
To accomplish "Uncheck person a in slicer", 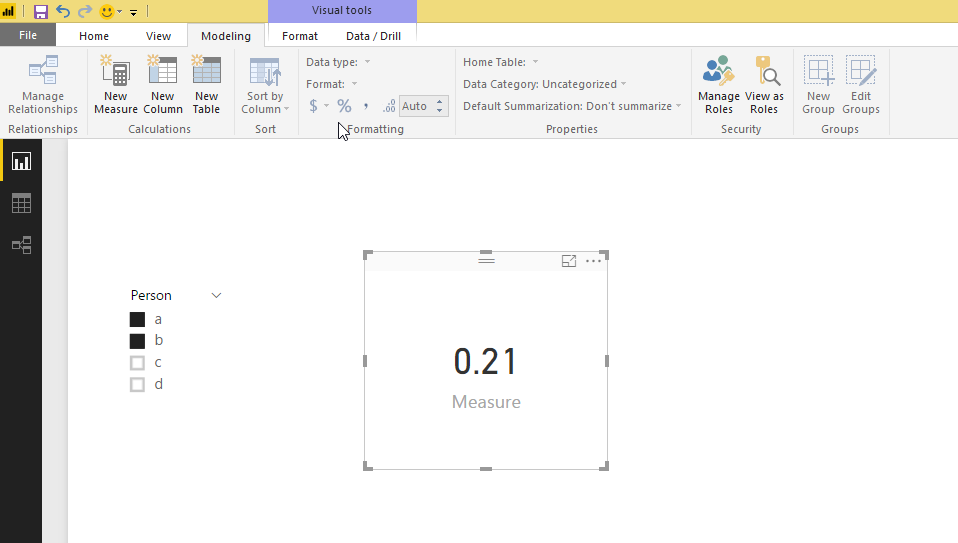I will tap(137, 319).
